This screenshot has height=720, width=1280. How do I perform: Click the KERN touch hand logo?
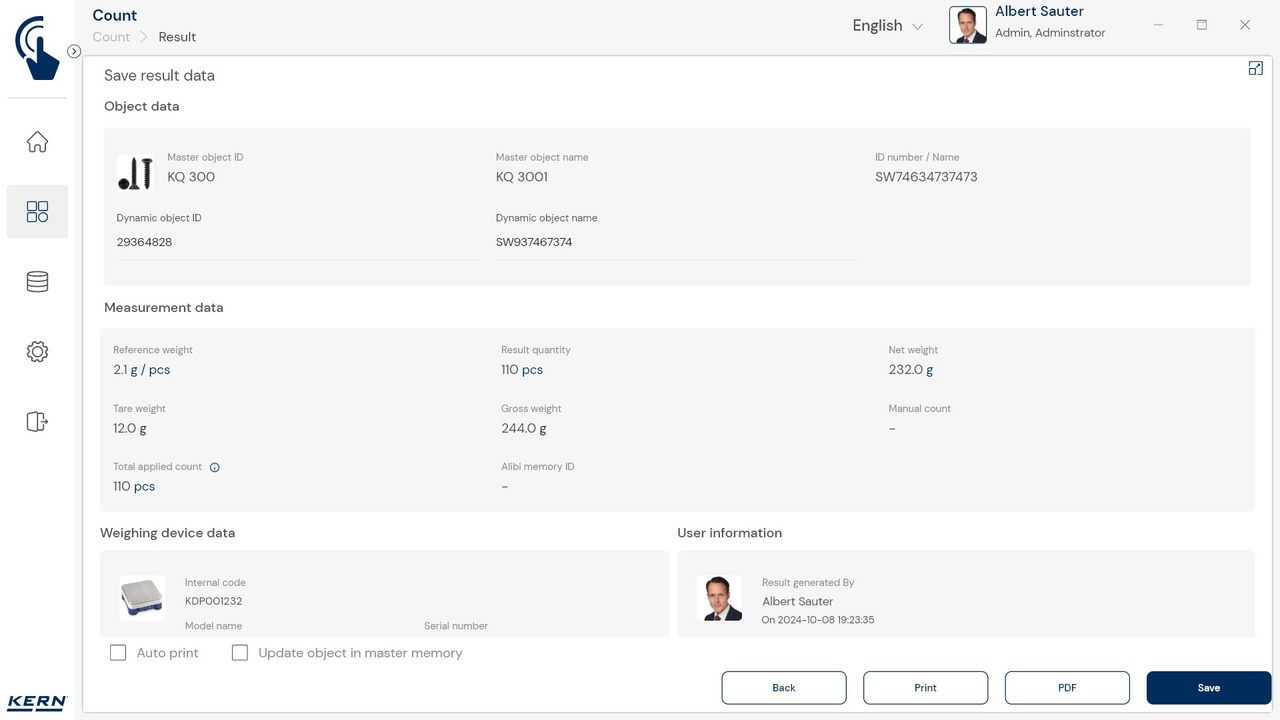[x=37, y=47]
